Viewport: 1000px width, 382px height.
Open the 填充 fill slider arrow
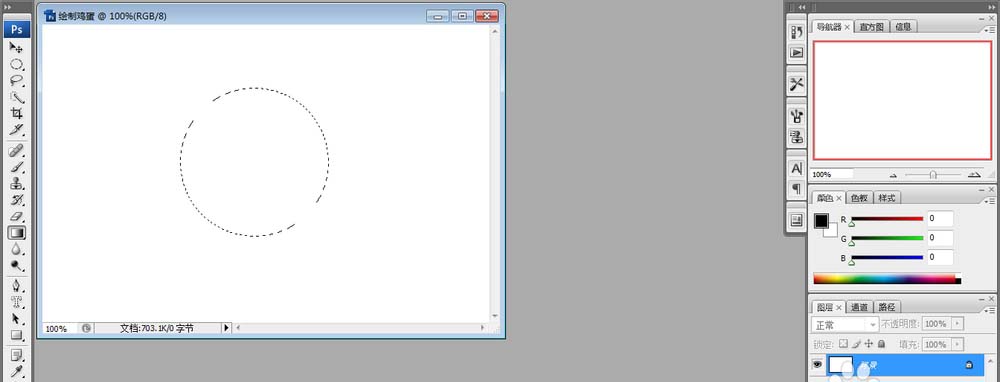click(957, 344)
